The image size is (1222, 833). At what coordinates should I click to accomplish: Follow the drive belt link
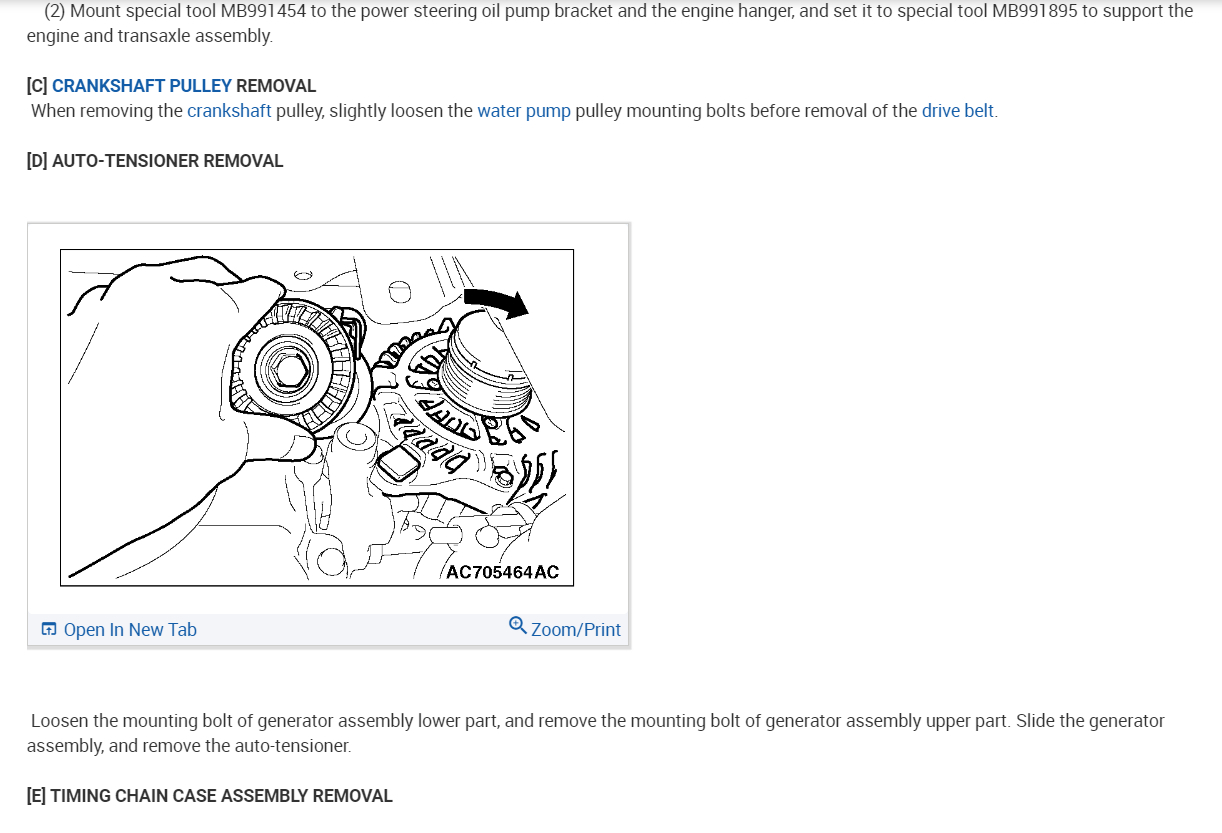point(958,111)
